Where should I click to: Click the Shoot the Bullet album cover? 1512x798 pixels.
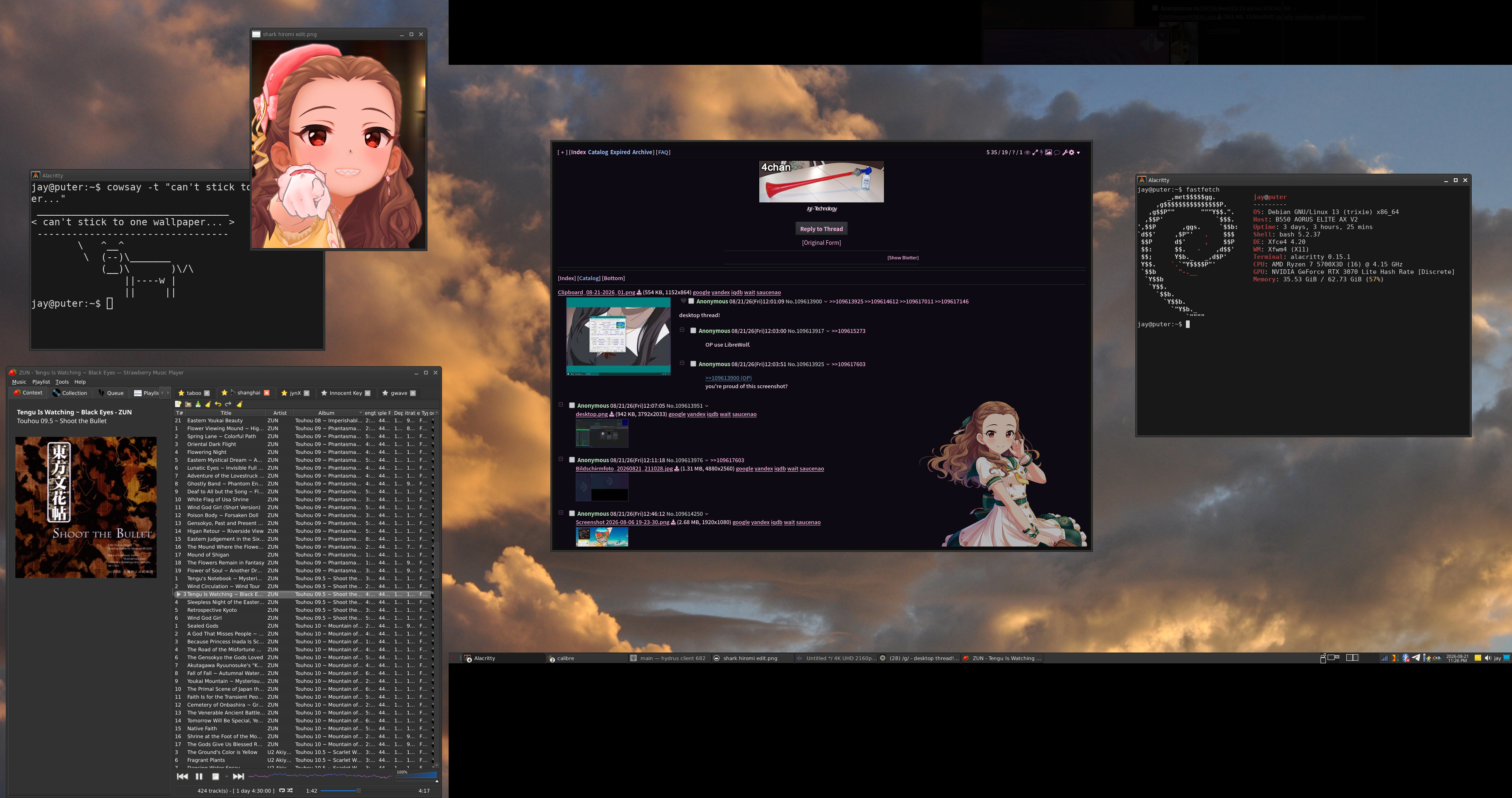click(86, 507)
